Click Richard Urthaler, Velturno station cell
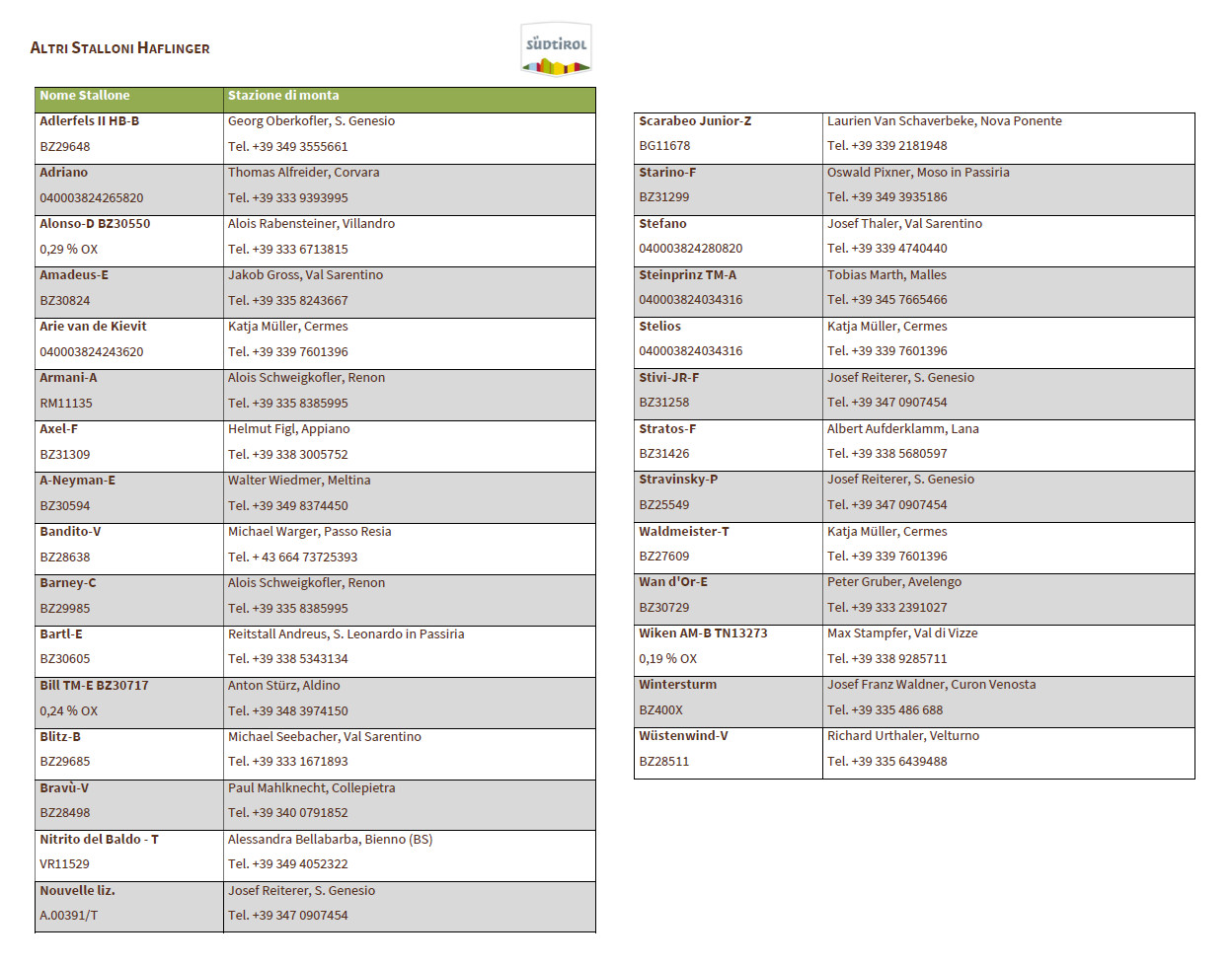The width and height of the screenshot is (1232, 967). pos(903,736)
